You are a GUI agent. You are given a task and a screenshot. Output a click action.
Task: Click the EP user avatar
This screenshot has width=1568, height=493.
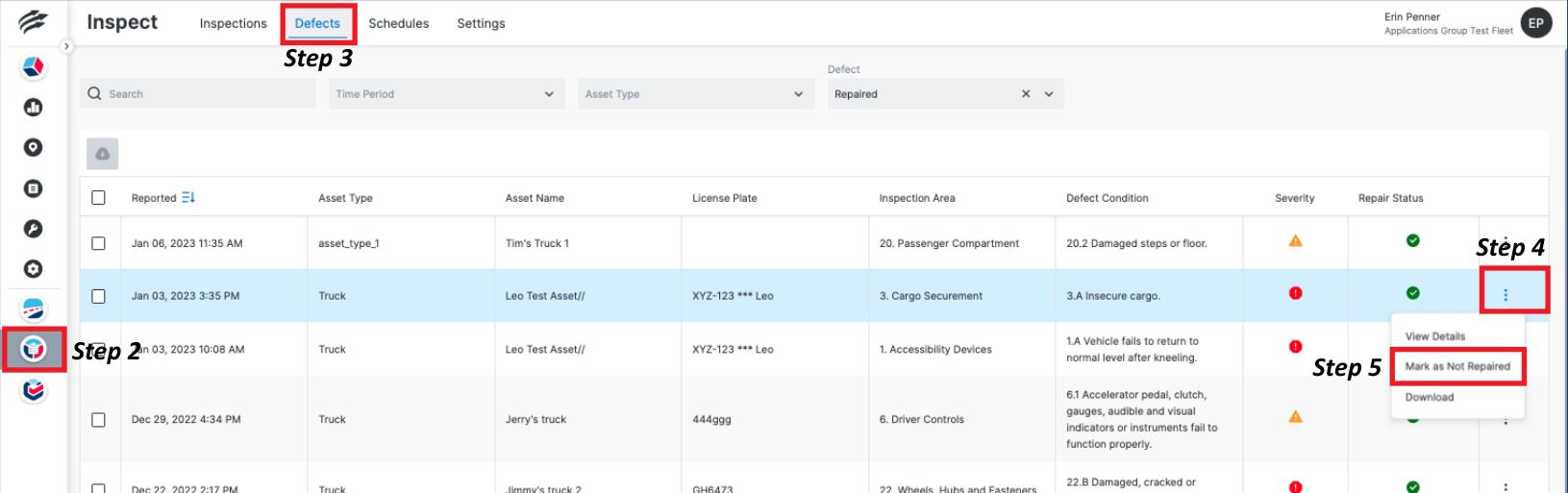coord(1536,23)
